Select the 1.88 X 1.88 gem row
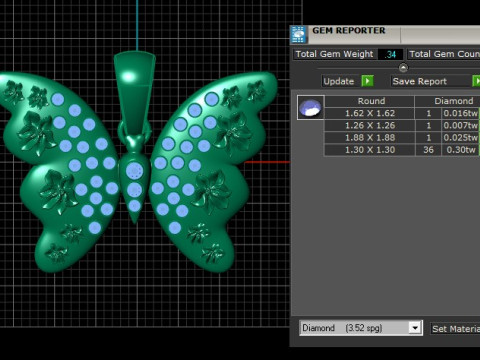The image size is (480, 360). click(402, 138)
